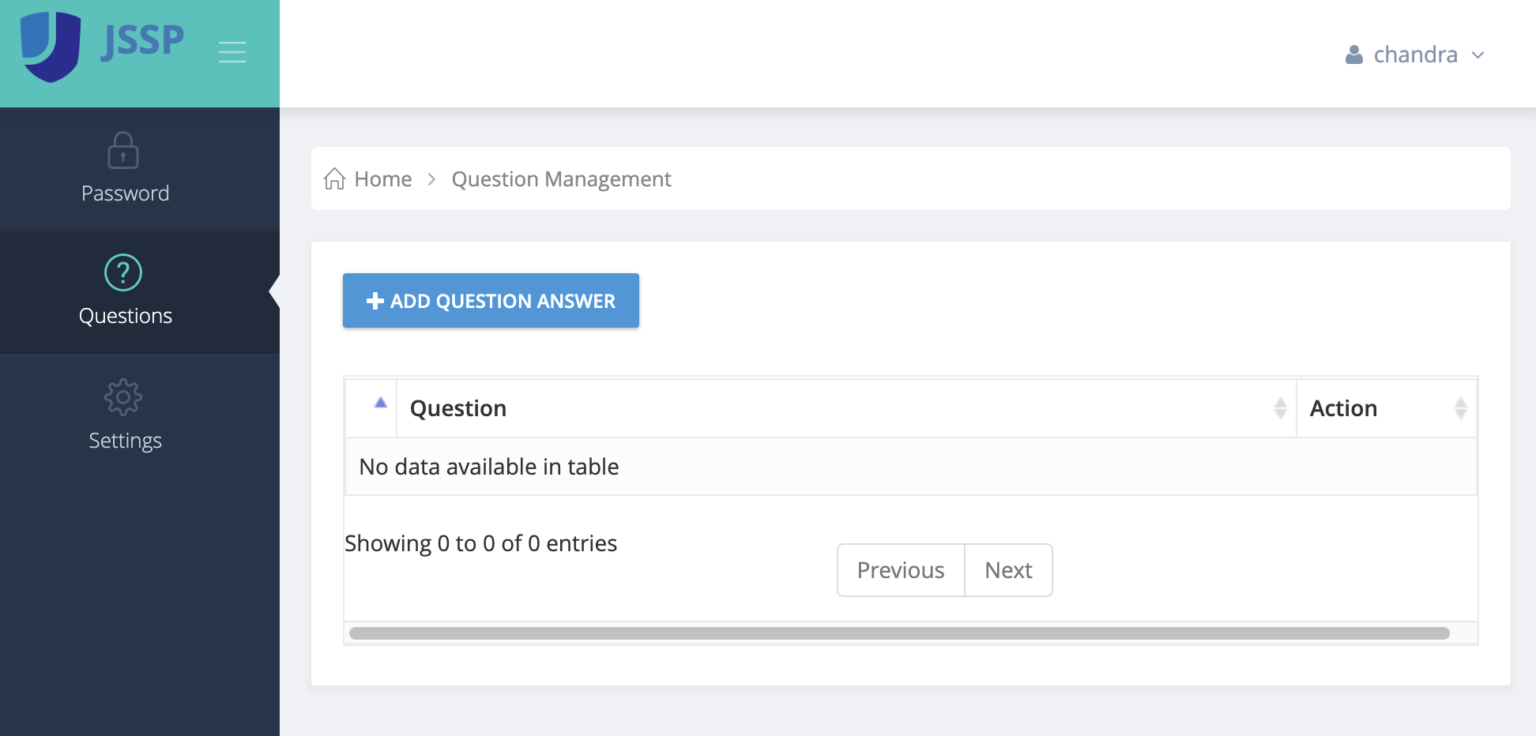This screenshot has height=736, width=1536.
Task: Click the gear Settings icon
Action: click(123, 398)
